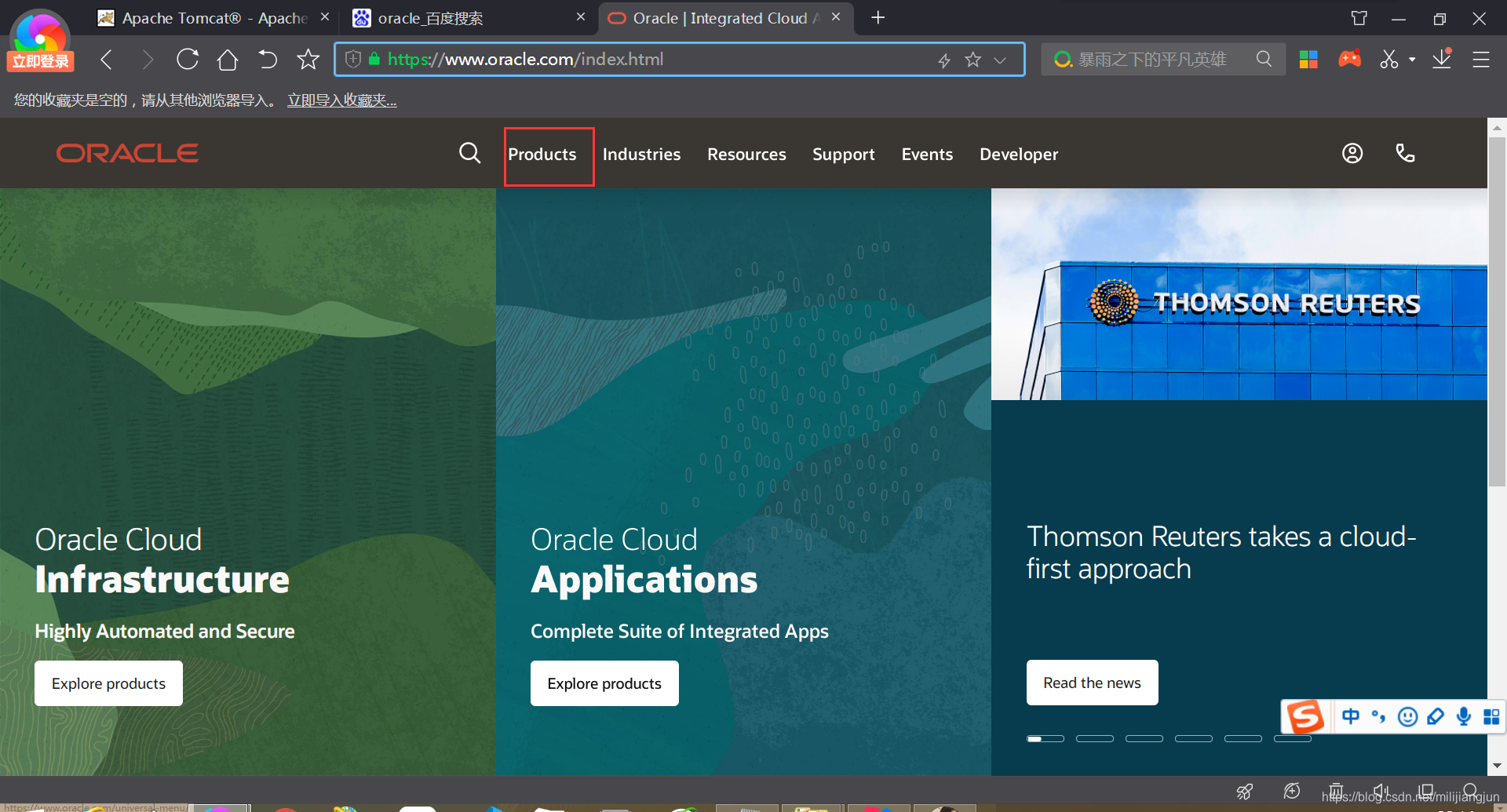
Task: Click the rocket accelerator icon in status bar
Action: pos(1244,792)
